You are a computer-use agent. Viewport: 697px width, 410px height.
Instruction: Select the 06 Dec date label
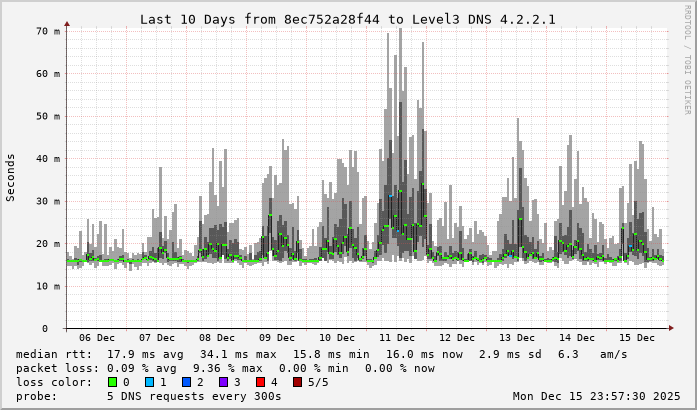97,338
